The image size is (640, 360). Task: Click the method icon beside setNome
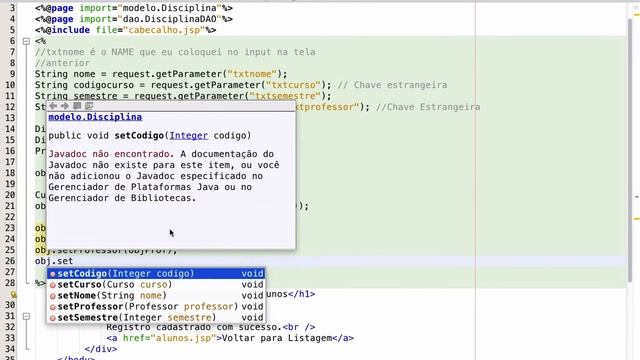[53, 296]
